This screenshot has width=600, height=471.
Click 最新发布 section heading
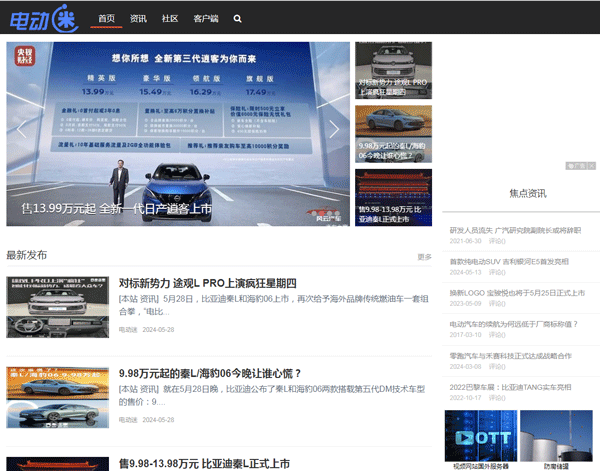tap(26, 255)
